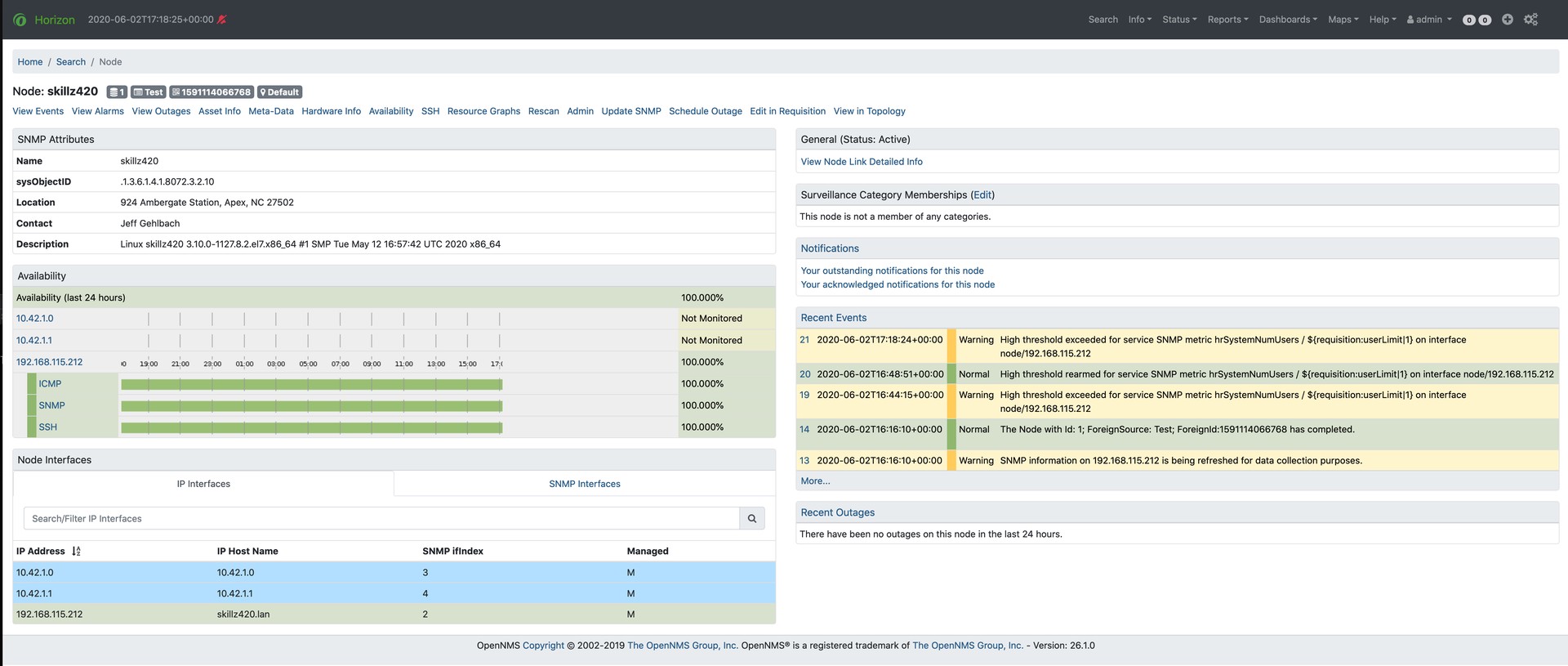
Task: Select the IP Interfaces tab
Action: pos(203,484)
